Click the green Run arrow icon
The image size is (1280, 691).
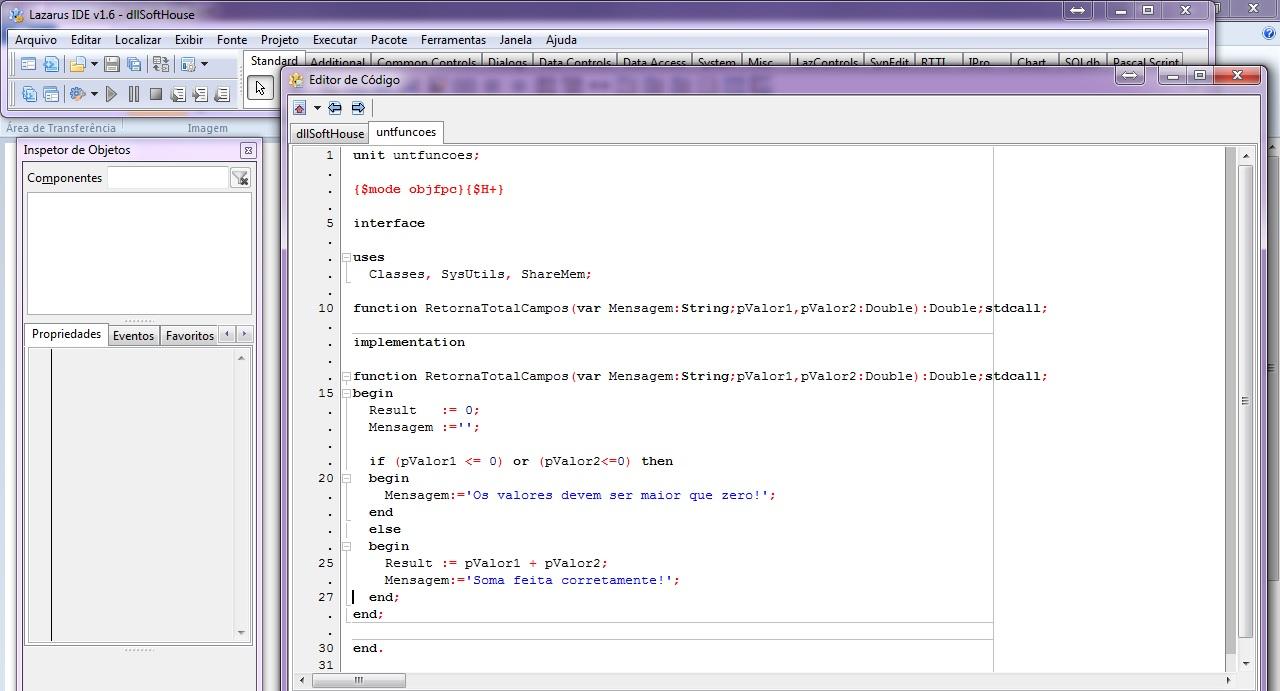point(111,94)
